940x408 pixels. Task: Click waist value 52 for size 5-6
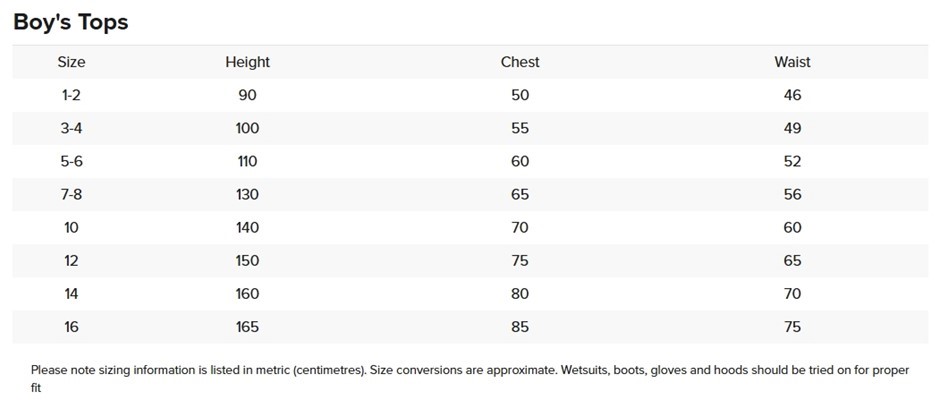793,161
